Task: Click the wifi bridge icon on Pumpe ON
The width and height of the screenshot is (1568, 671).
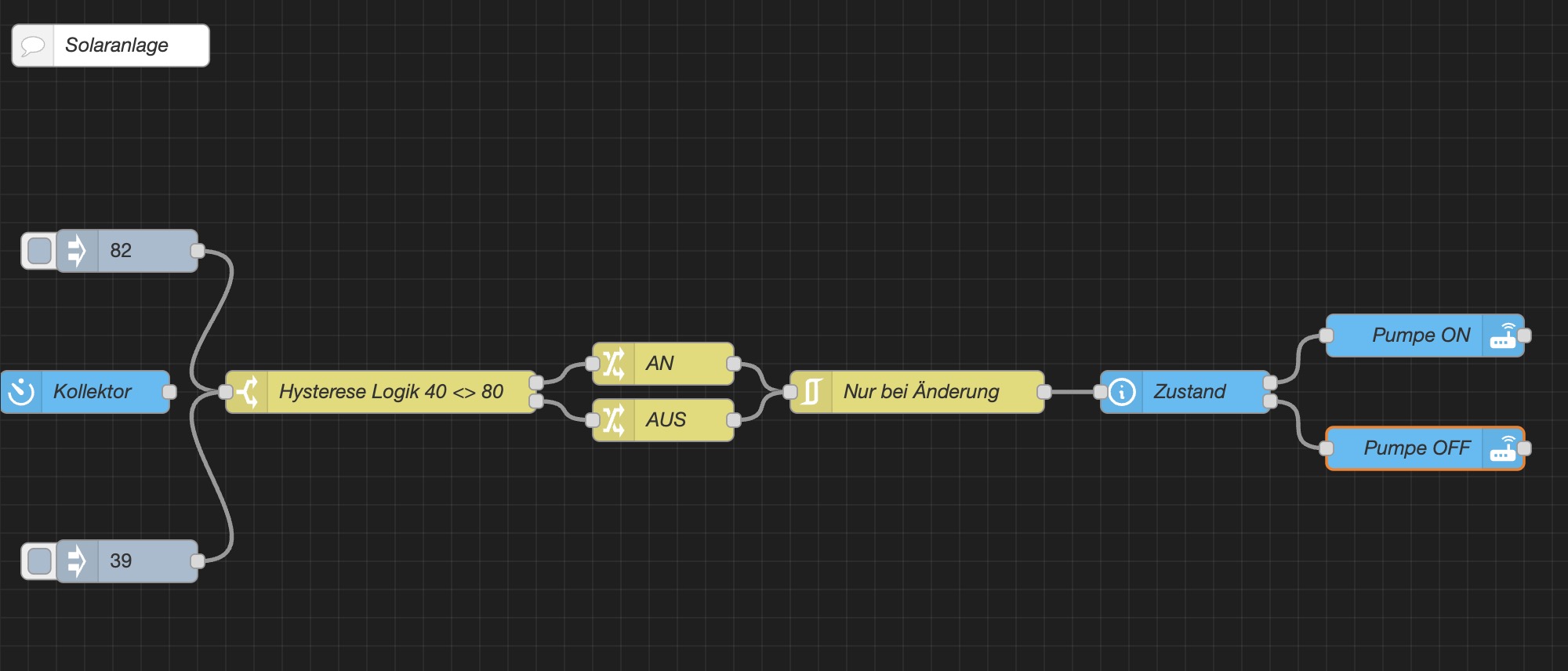Action: (x=1502, y=335)
